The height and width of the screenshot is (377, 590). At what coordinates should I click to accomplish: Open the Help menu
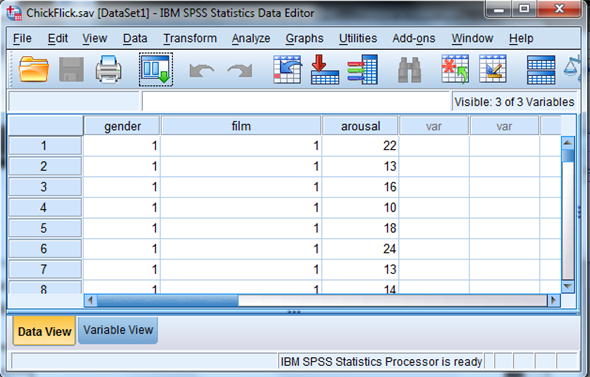click(521, 38)
